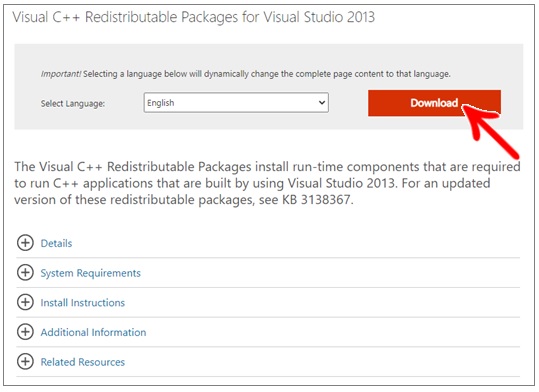Open the System Requirements link
539x392 pixels.
(x=91, y=273)
